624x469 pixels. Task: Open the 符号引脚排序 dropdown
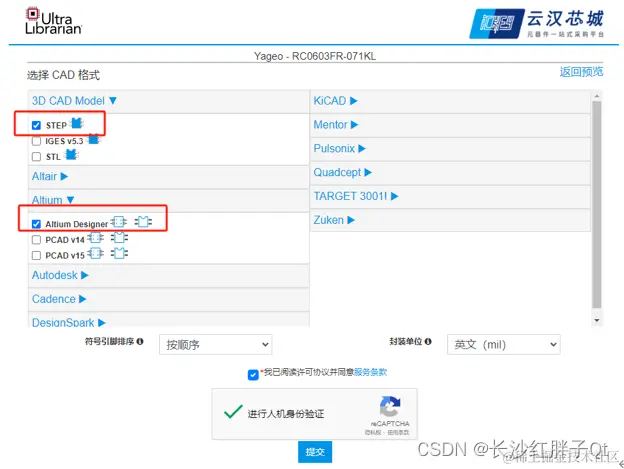(216, 344)
